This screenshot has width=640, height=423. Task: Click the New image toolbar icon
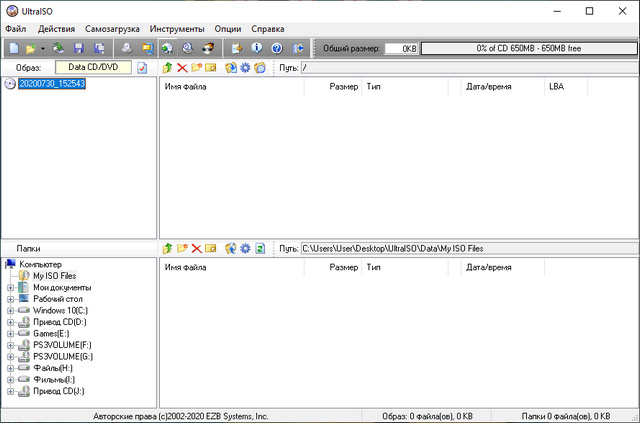click(13, 48)
